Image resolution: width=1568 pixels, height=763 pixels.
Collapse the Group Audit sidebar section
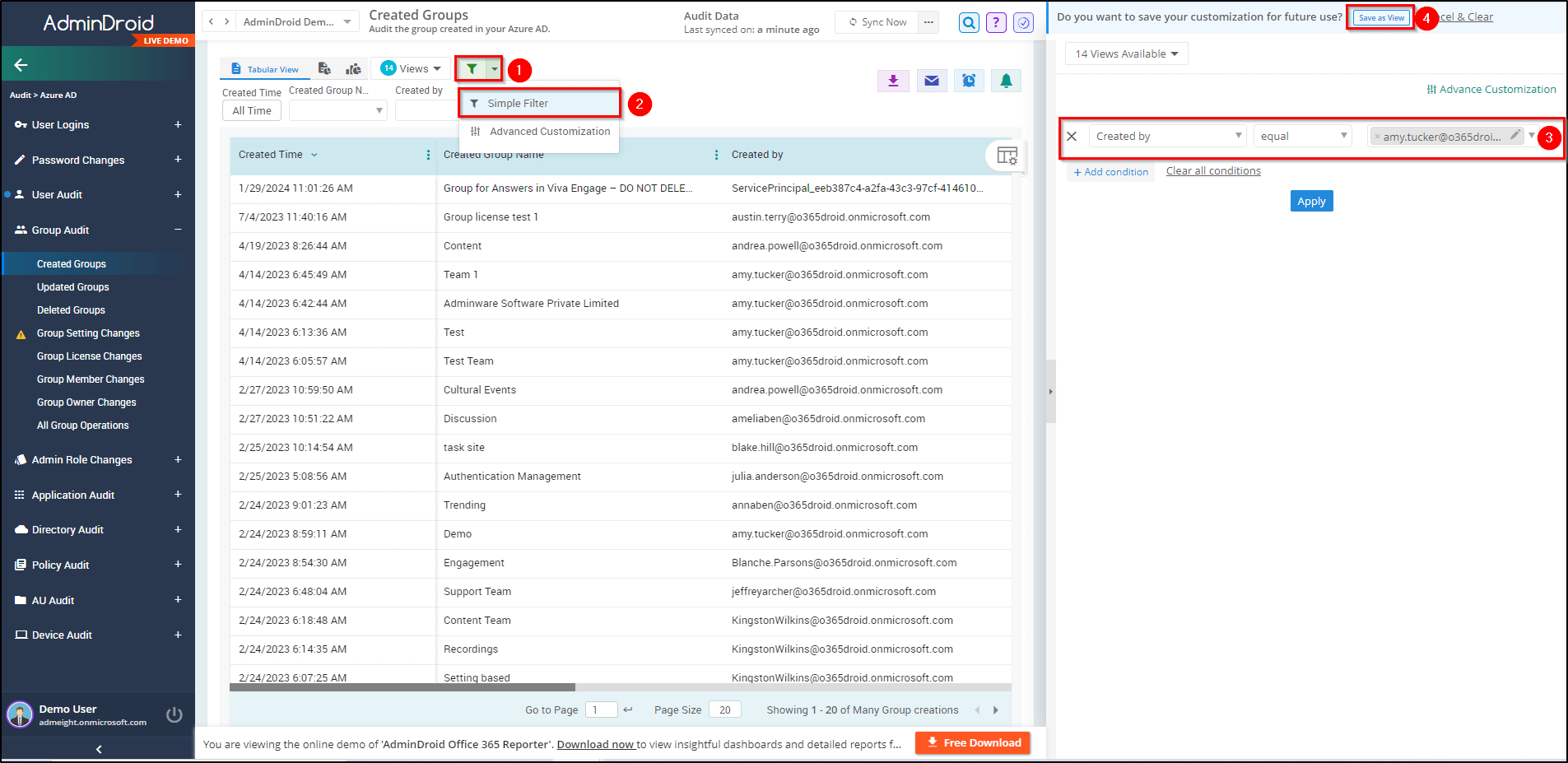pyautogui.click(x=178, y=230)
